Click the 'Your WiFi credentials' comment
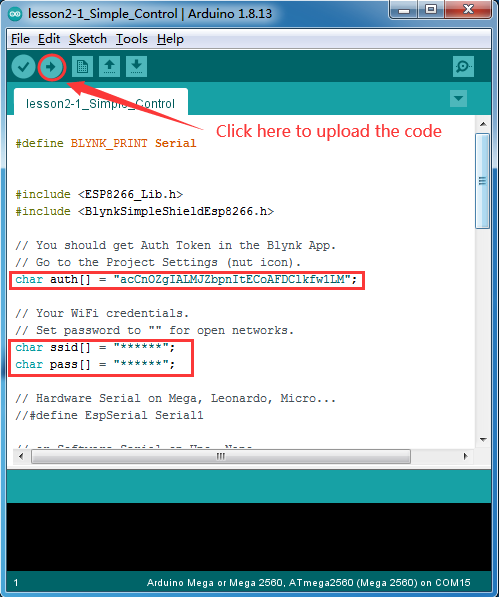Screen dimensions: 499x597 point(102,314)
